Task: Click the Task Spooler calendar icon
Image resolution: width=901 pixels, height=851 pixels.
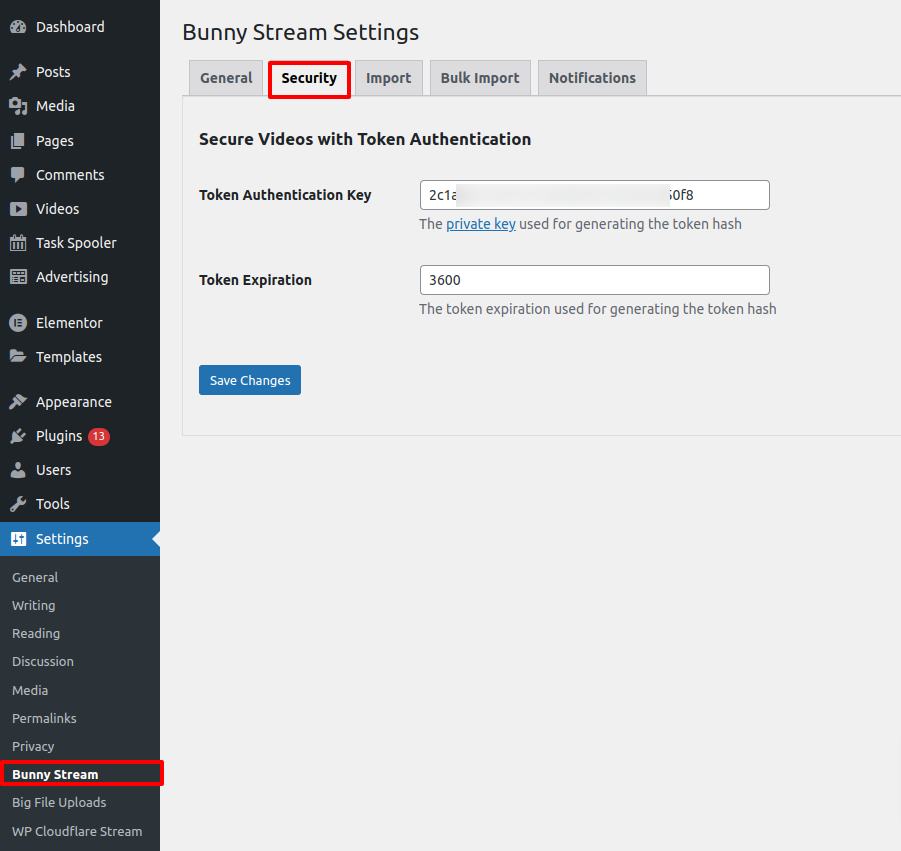Action: pyautogui.click(x=18, y=243)
